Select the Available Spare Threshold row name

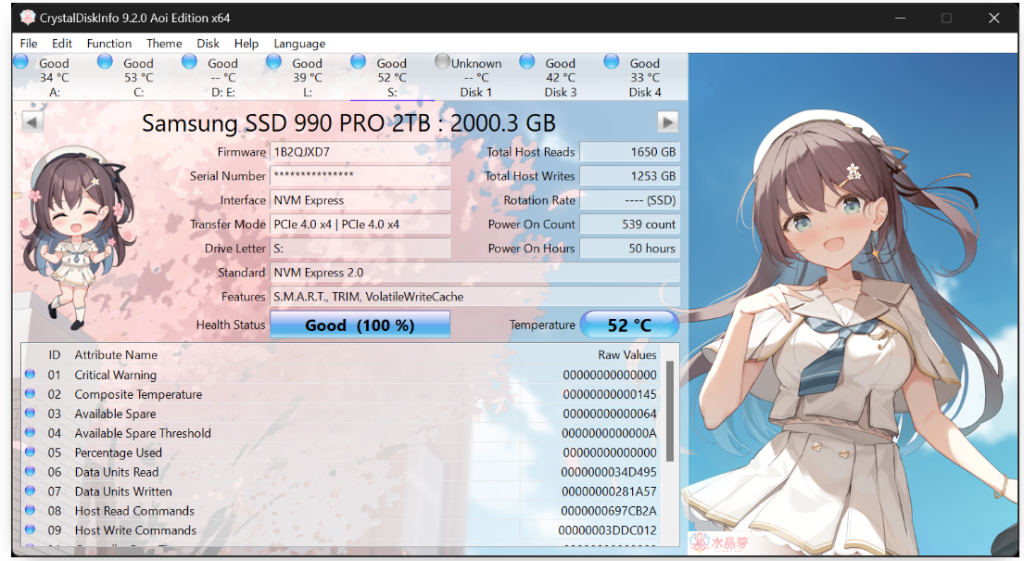click(x=142, y=433)
